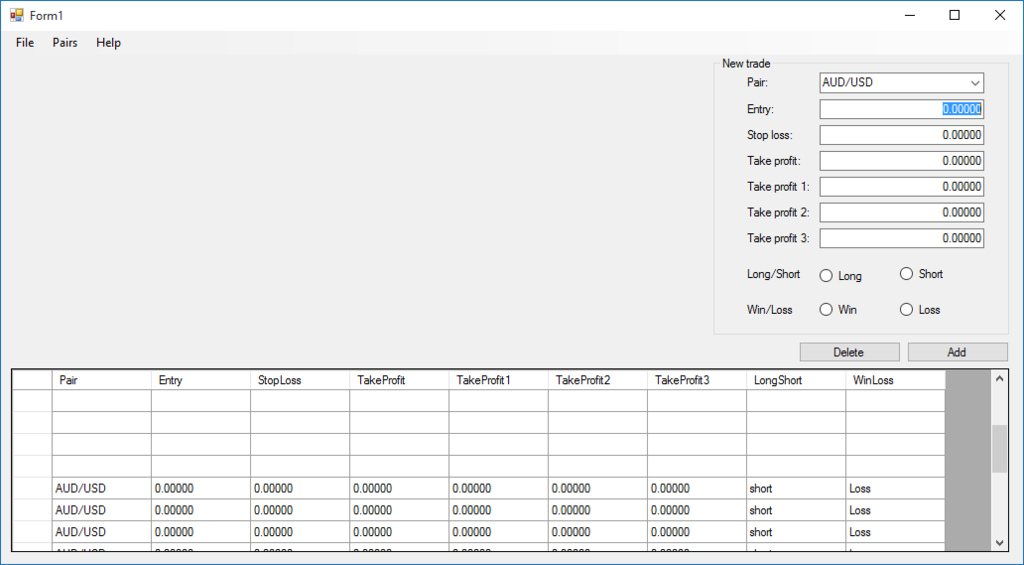1024x565 pixels.
Task: Click the scrollbar up arrow in grid
Action: pos(999,379)
